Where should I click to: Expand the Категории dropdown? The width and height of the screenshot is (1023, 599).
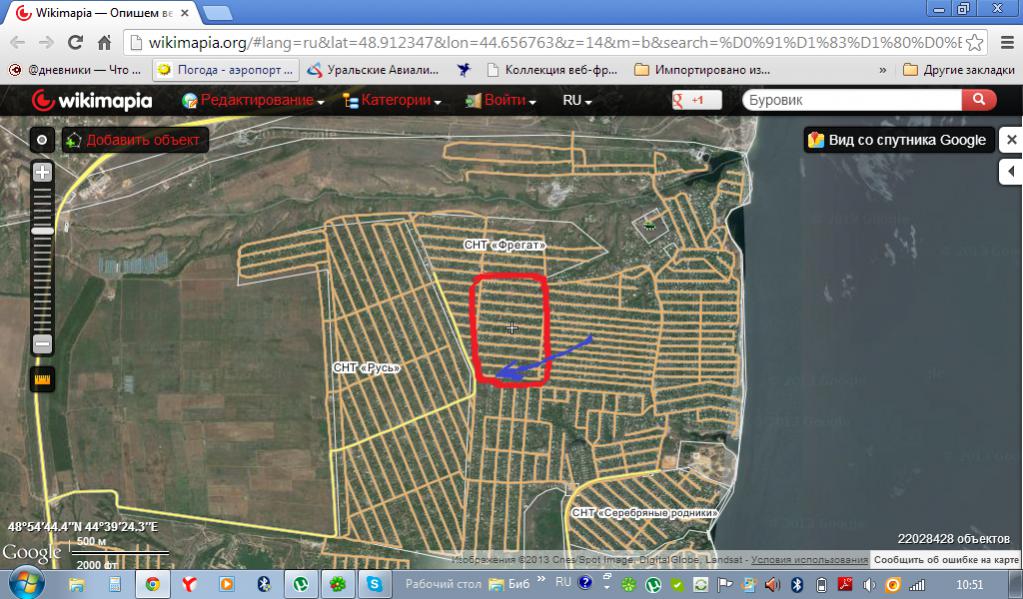tap(392, 100)
